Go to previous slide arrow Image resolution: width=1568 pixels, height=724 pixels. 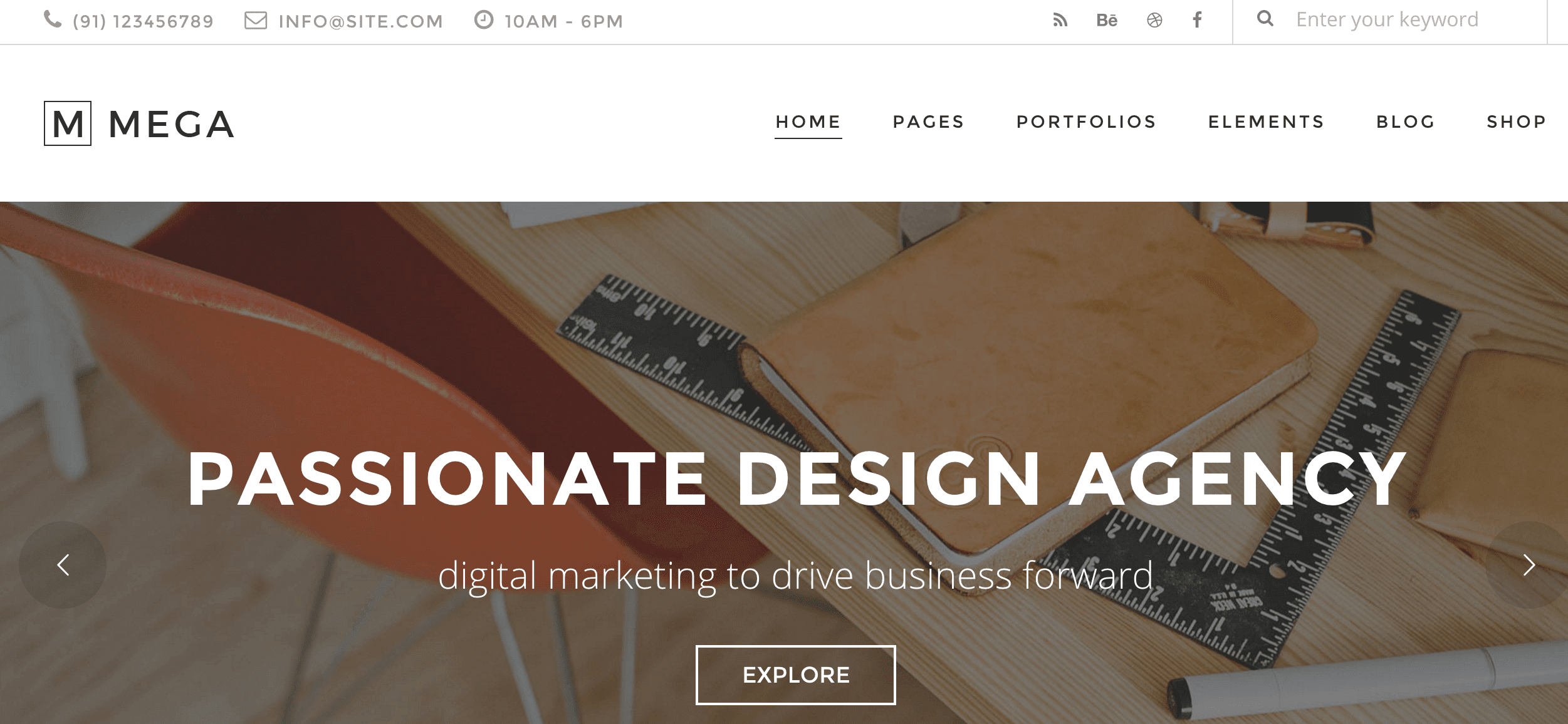(63, 565)
